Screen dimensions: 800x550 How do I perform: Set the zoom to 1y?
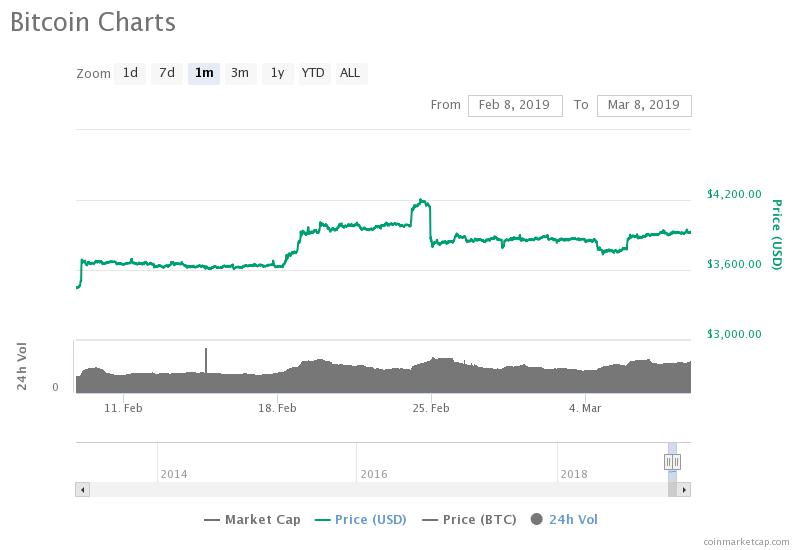(x=277, y=73)
